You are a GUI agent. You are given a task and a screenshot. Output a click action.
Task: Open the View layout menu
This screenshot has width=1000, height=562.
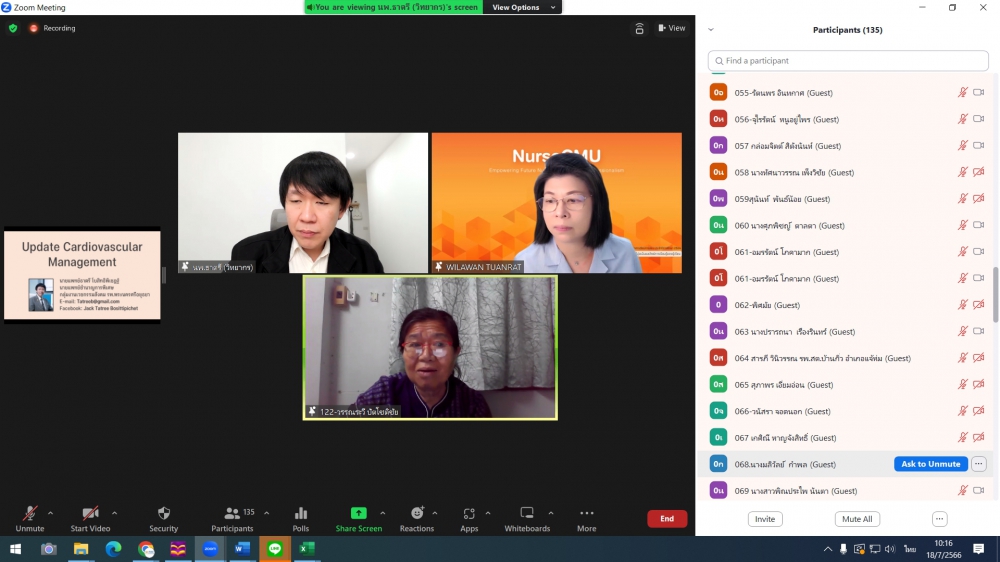coord(671,28)
